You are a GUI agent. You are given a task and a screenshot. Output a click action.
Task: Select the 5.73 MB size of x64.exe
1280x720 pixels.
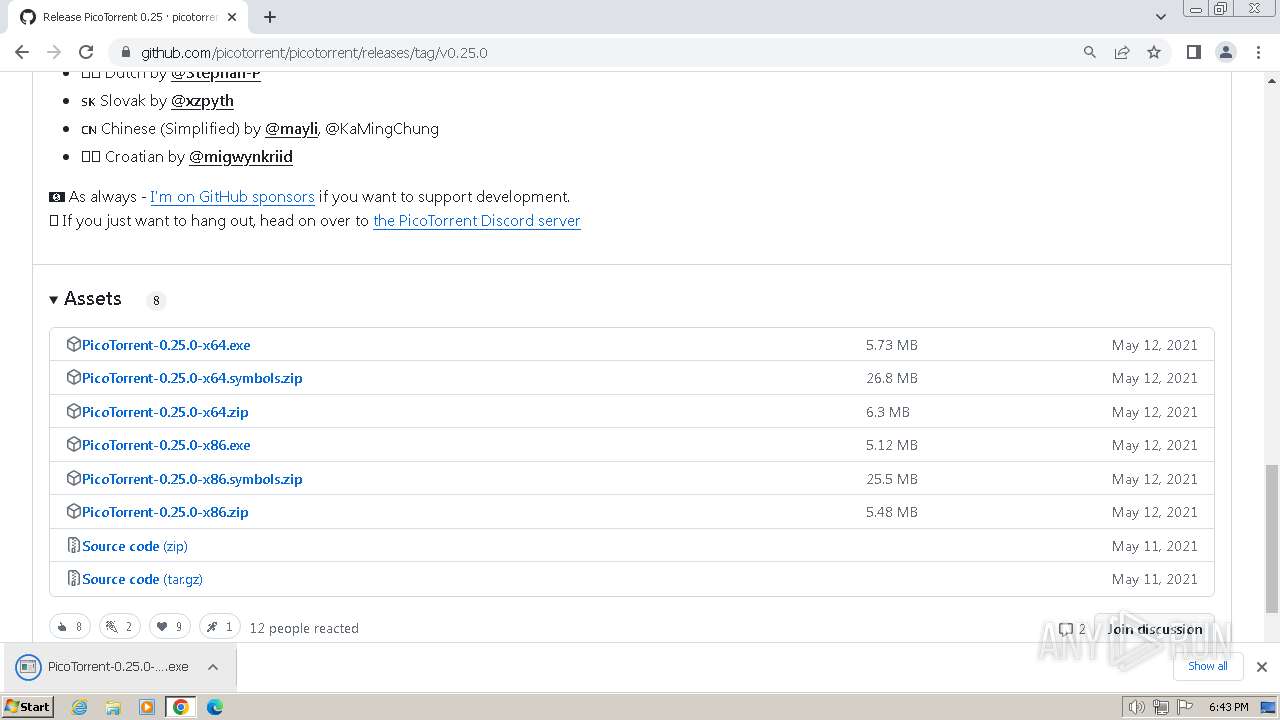click(x=892, y=345)
